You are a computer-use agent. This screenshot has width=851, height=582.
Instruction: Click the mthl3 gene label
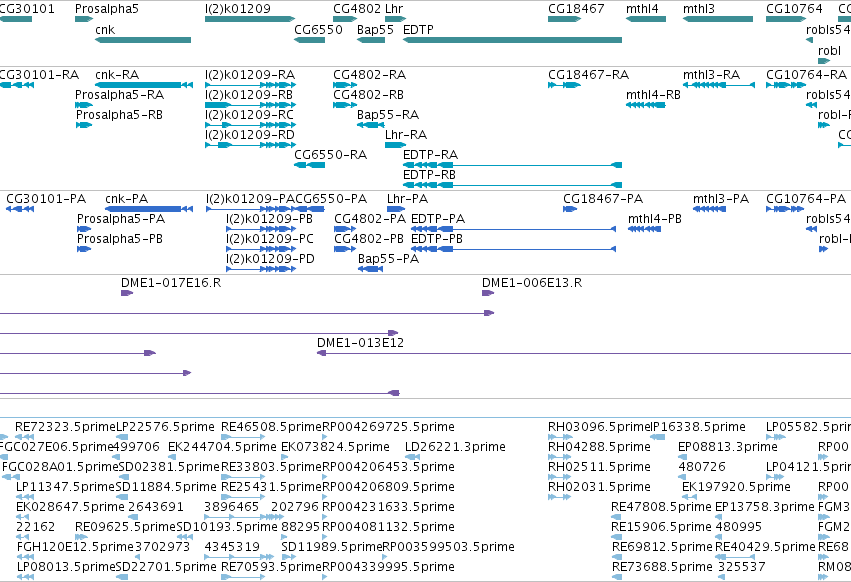click(x=698, y=9)
